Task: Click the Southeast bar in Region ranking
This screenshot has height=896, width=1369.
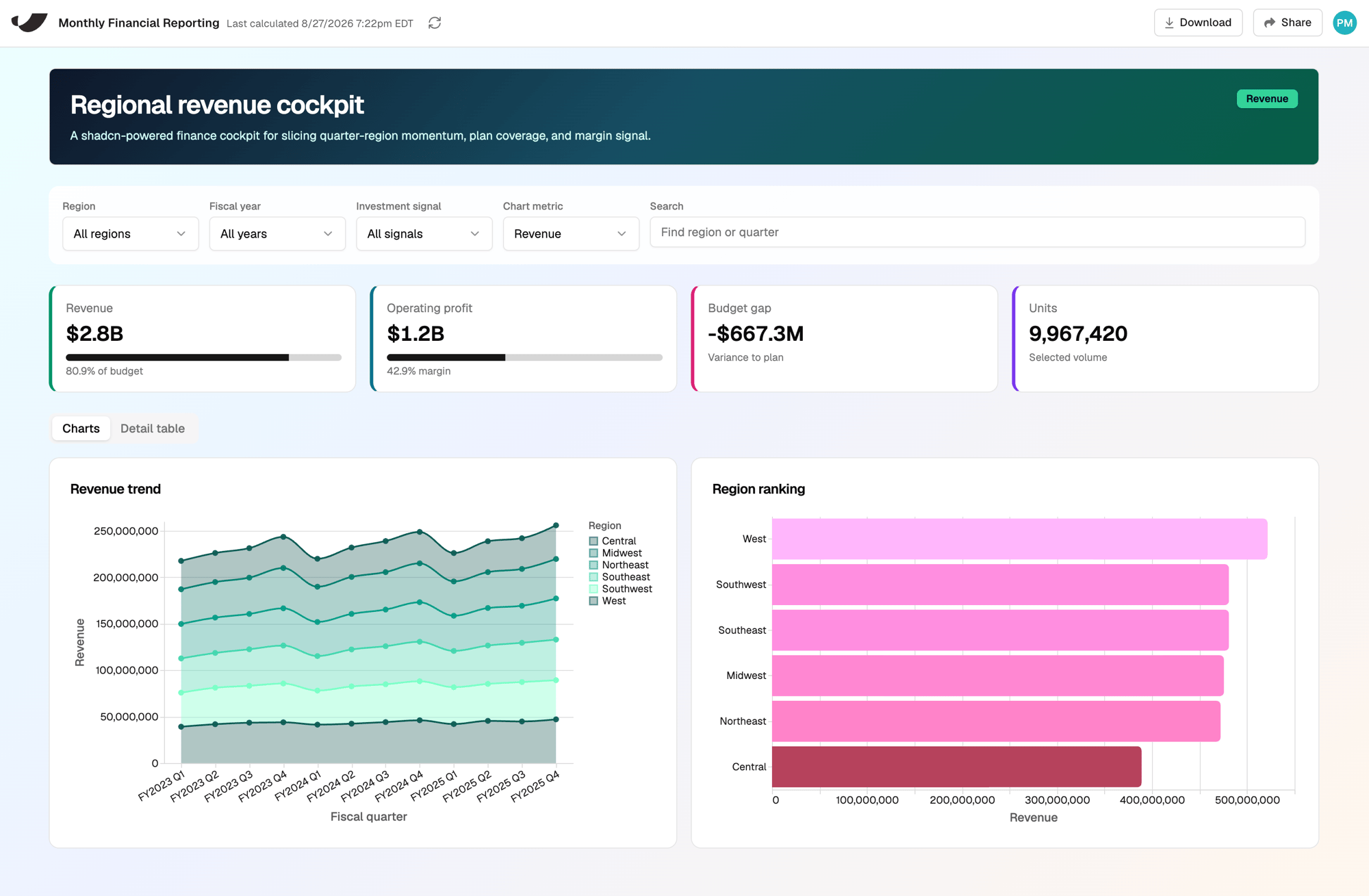Action: 1000,630
